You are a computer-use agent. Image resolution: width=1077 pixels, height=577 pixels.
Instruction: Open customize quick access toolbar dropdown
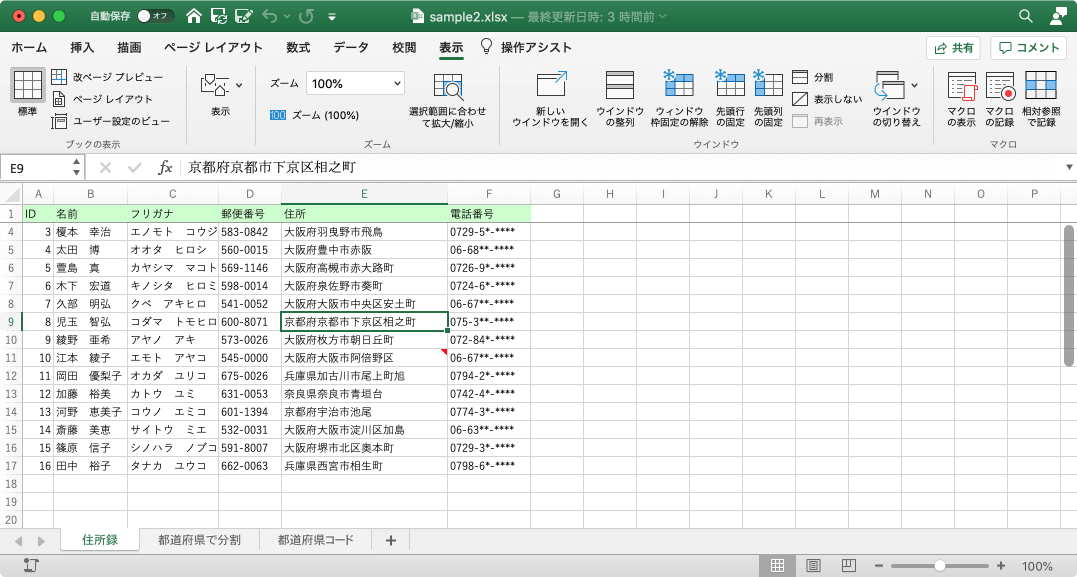click(x=332, y=16)
